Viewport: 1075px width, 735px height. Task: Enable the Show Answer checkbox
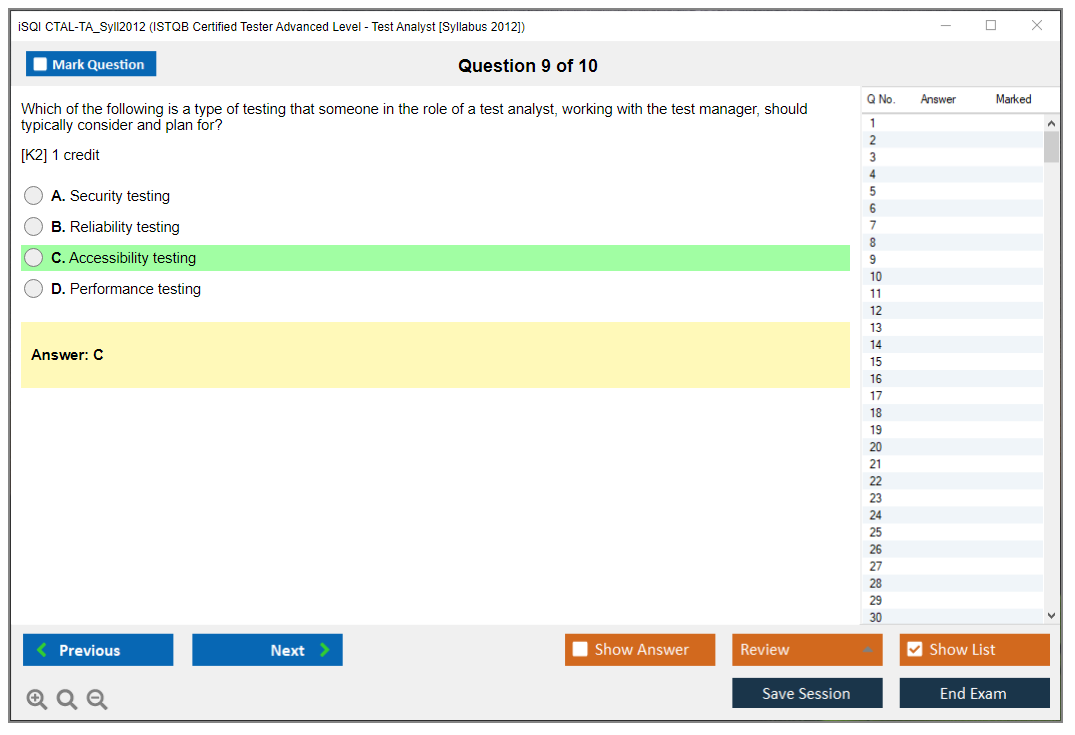(580, 650)
